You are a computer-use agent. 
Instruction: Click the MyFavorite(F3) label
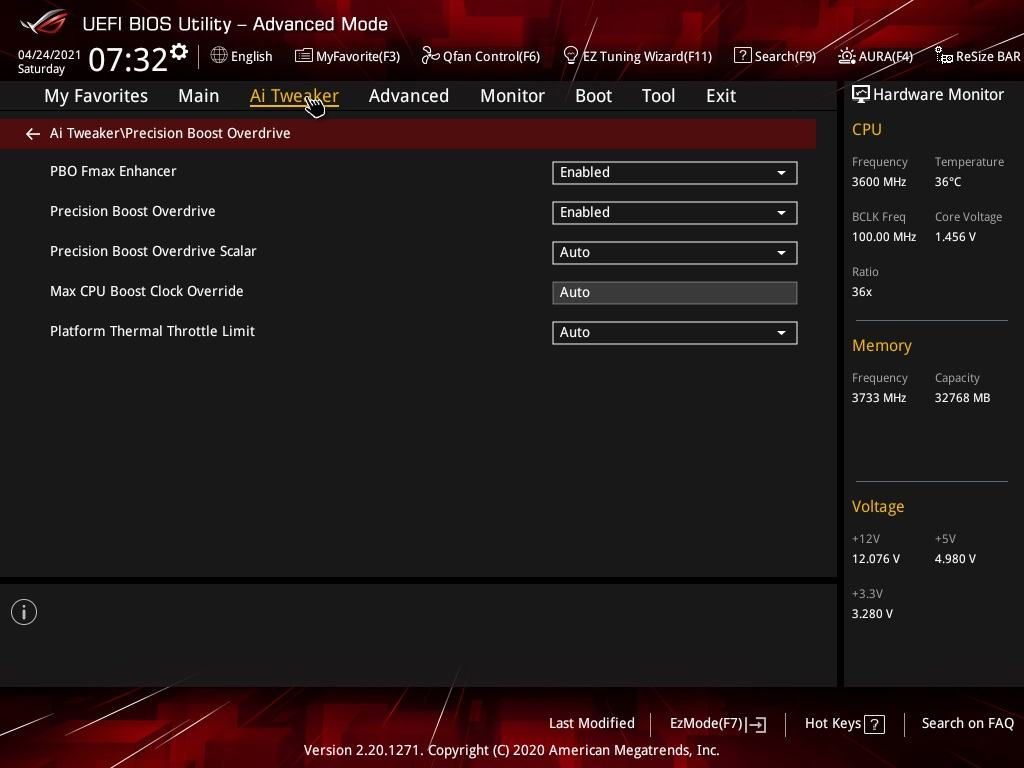tap(358, 57)
